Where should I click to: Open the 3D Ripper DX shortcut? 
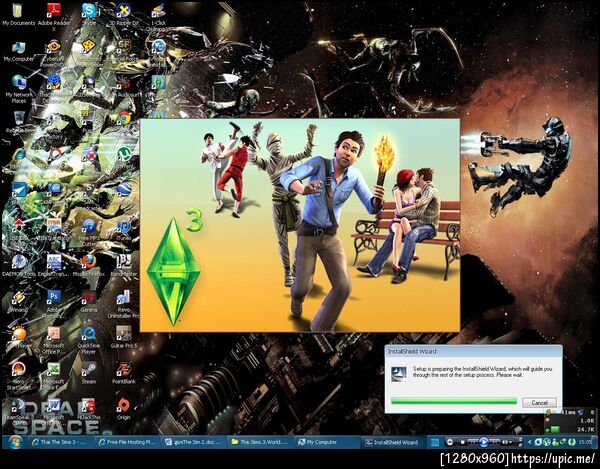(x=124, y=15)
